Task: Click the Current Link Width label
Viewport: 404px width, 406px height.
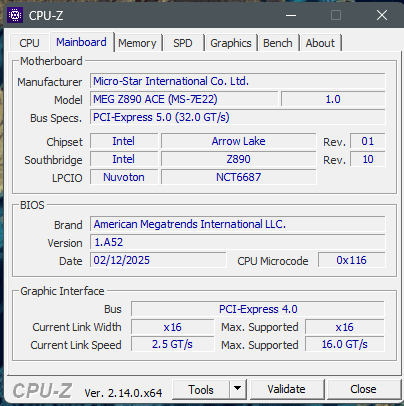Action: coord(77,327)
